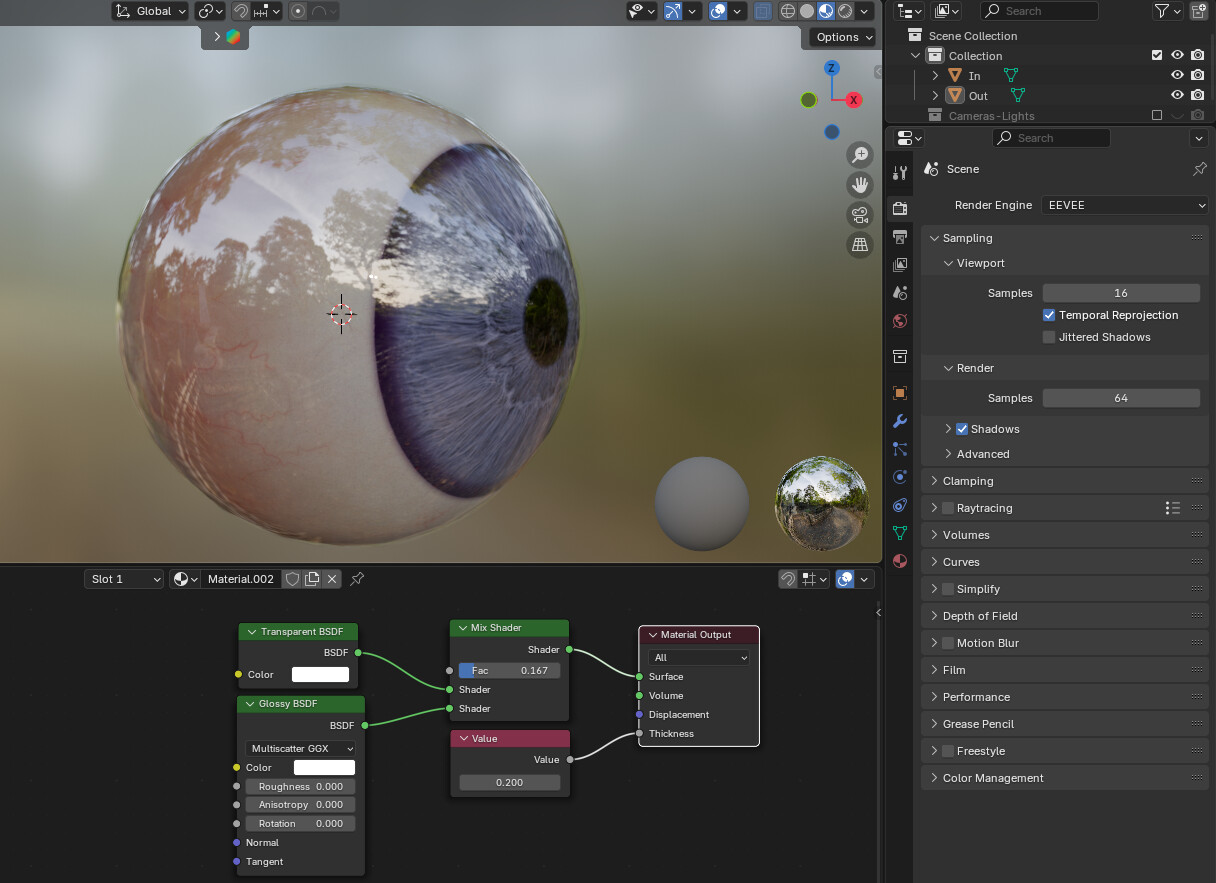The width and height of the screenshot is (1216, 883).
Task: Hide the In object using its eye icon
Action: point(1177,76)
